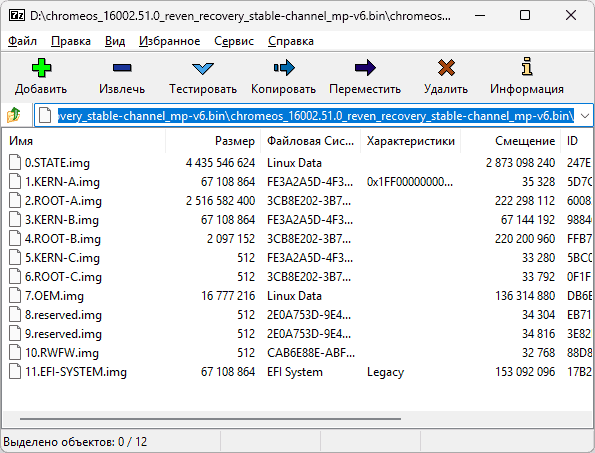This screenshot has width=595, height=453.
Task: Go up one folder level icon
Action: click(14, 115)
